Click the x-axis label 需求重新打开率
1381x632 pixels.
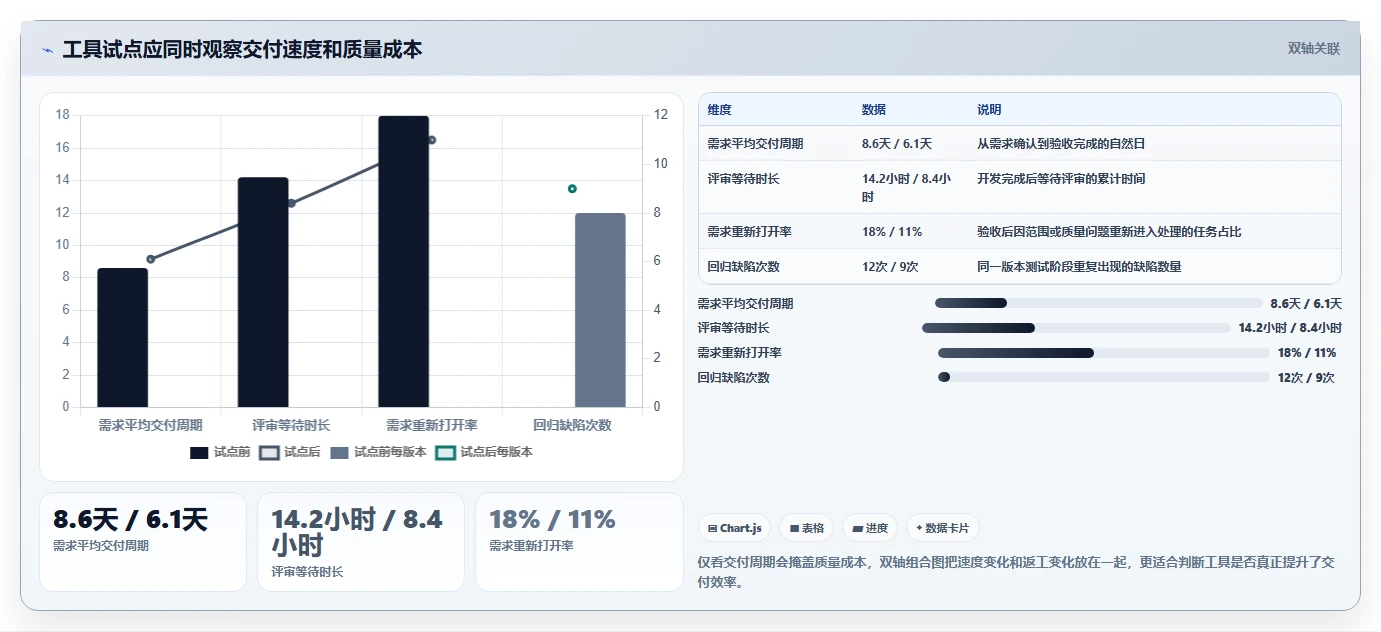click(x=432, y=425)
